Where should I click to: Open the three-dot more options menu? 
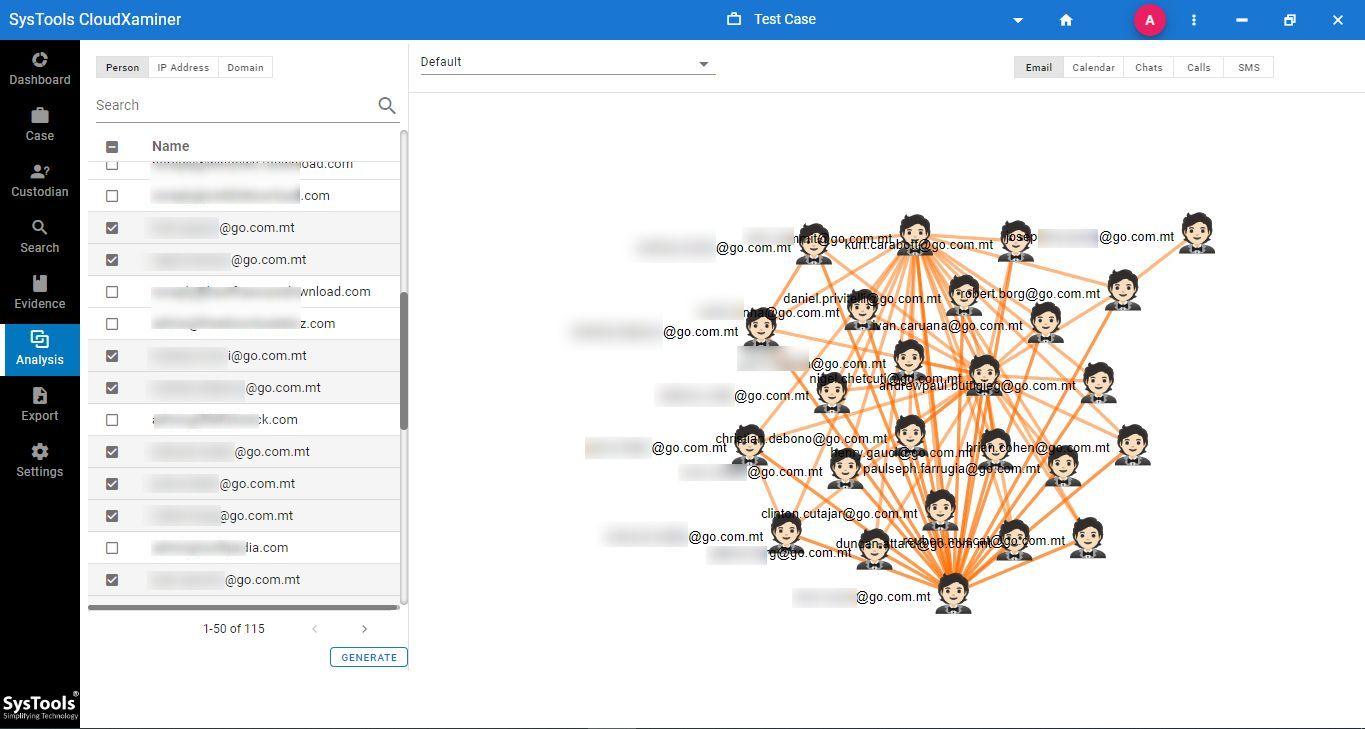(1194, 20)
